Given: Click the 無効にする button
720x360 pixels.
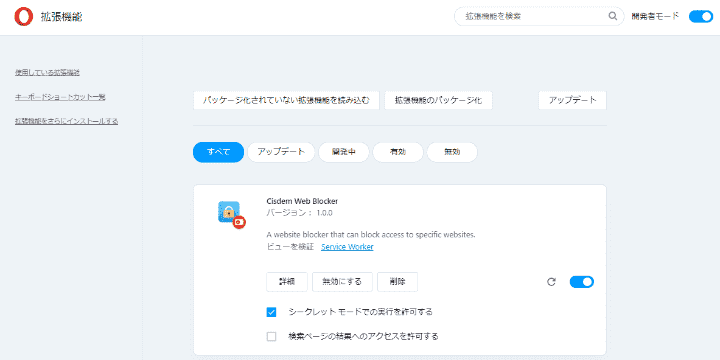Looking at the screenshot, I should tap(342, 282).
